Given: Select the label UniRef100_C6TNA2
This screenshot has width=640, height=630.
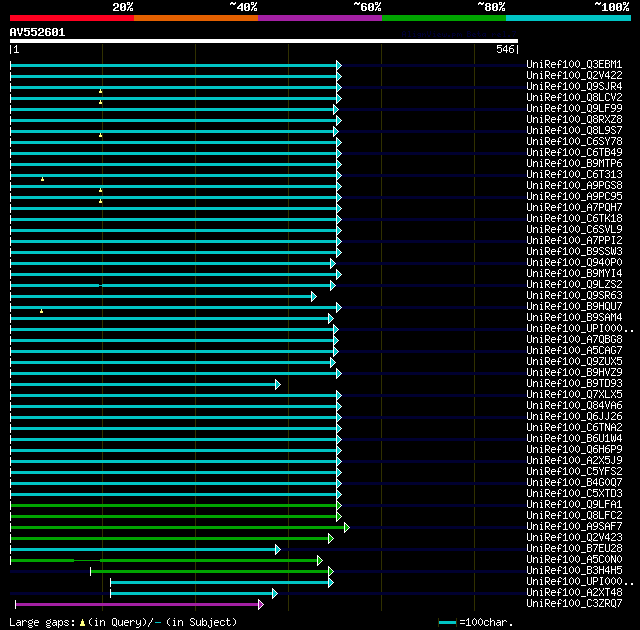Looking at the screenshot, I should (574, 428).
